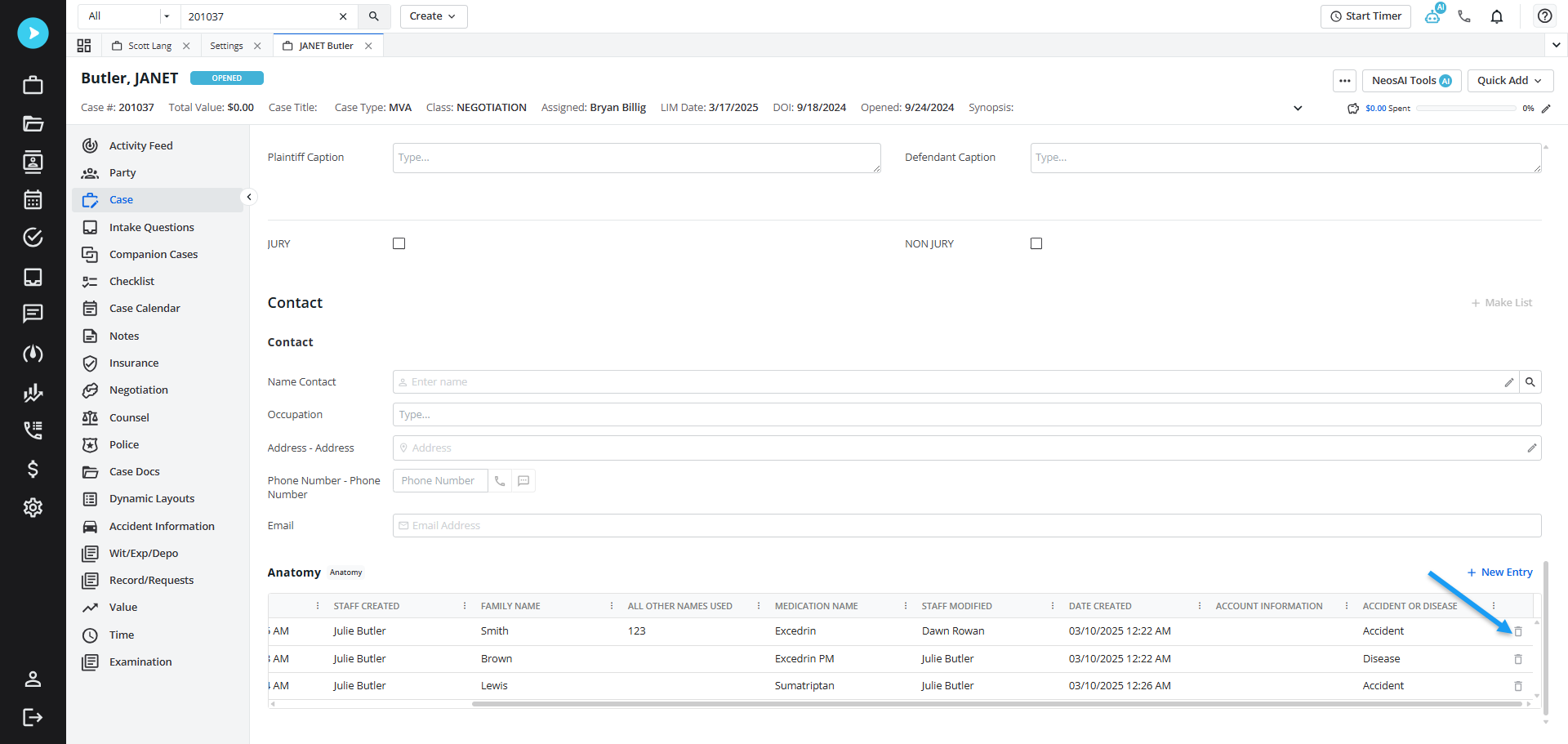Open Party section in case menu
Viewport: 1568px width, 744px height.
coord(122,173)
